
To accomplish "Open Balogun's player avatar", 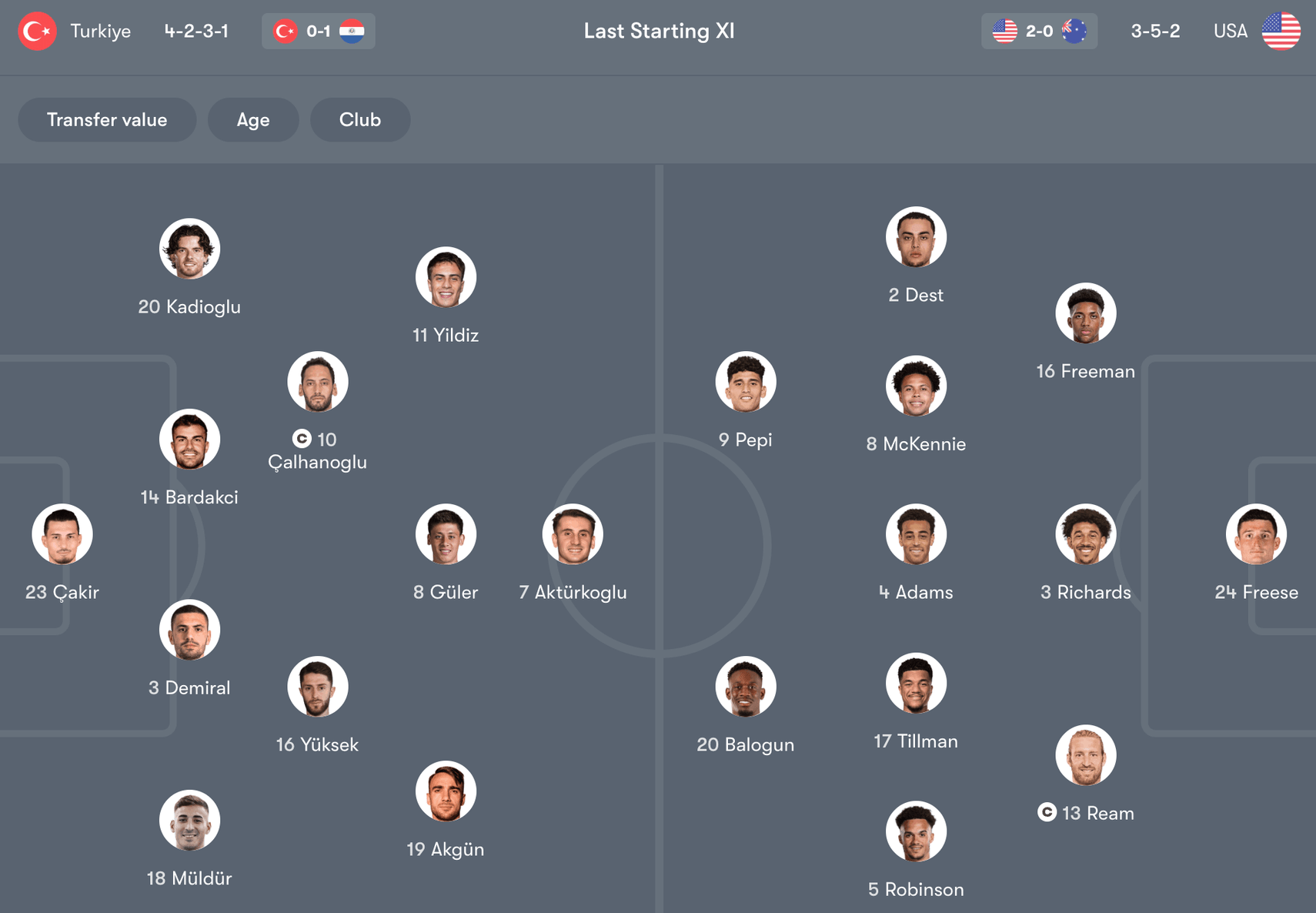I will coord(746,687).
